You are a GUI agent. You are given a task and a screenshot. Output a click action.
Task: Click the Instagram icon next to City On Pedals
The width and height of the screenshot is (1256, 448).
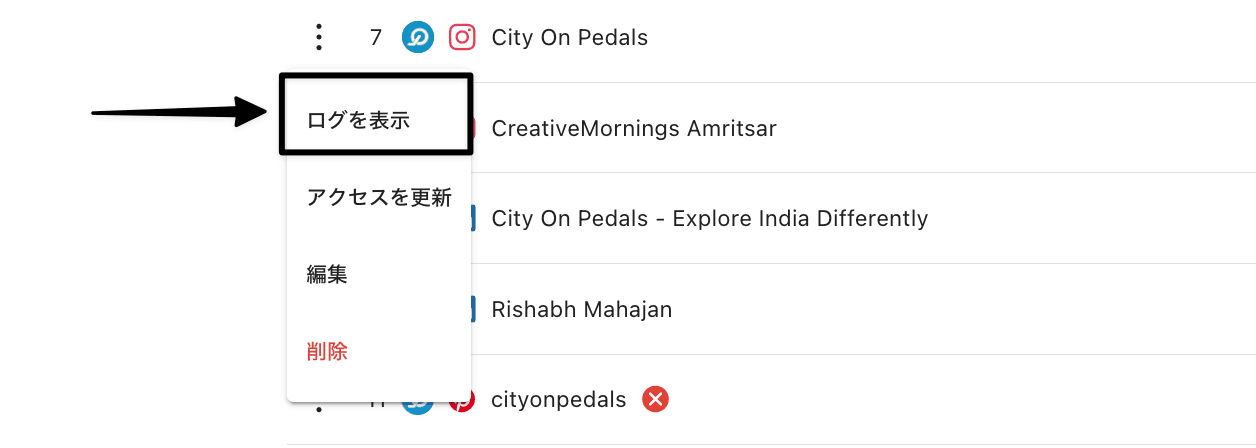point(462,38)
